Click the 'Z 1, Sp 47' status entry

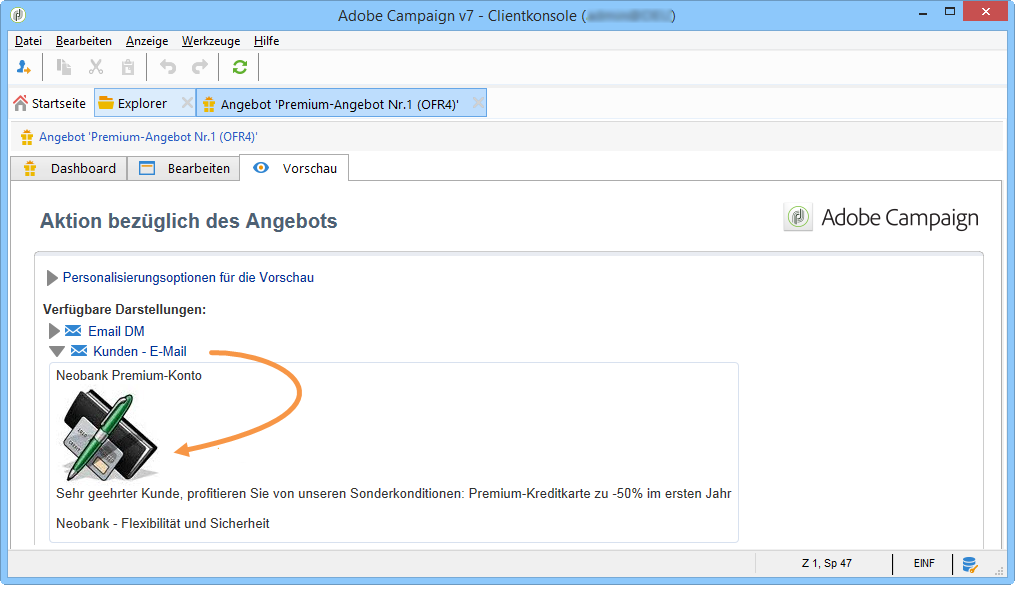827,563
